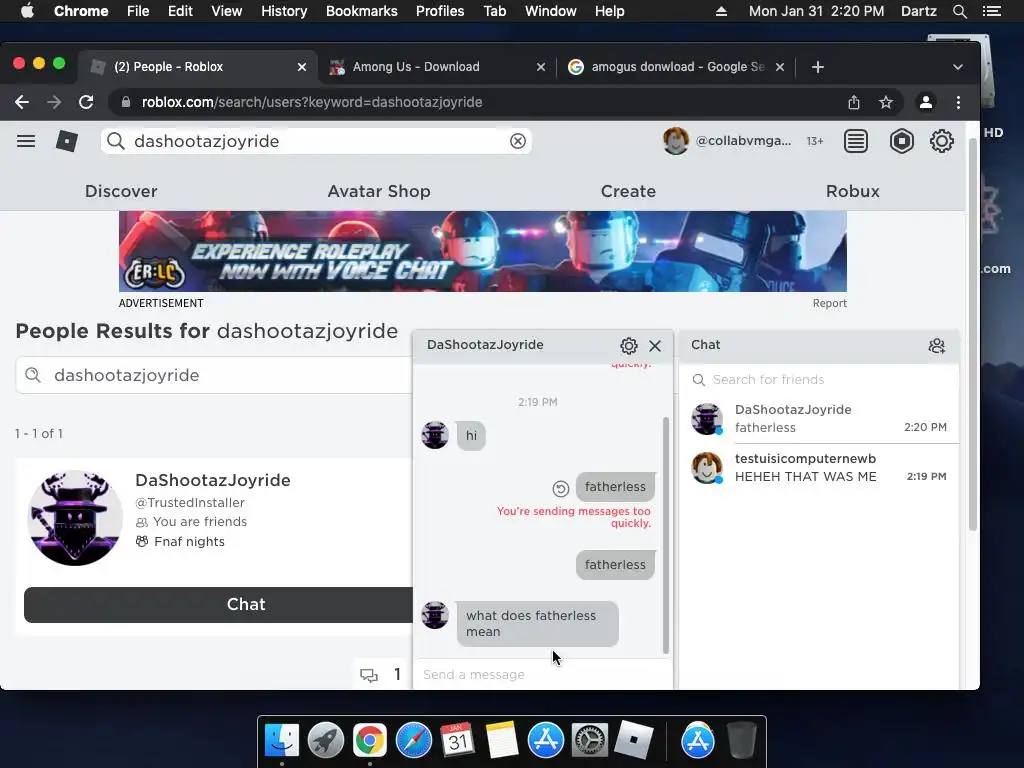Viewport: 1024px width, 768px height.
Task: Open Safari from the Dock
Action: 413,741
